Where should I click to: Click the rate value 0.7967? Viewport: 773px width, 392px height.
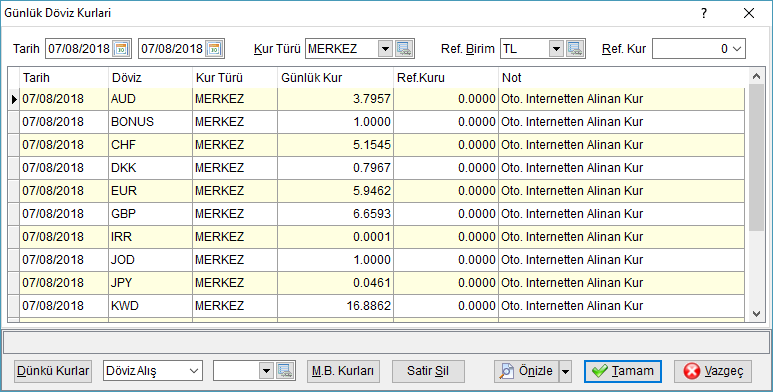(x=372, y=168)
